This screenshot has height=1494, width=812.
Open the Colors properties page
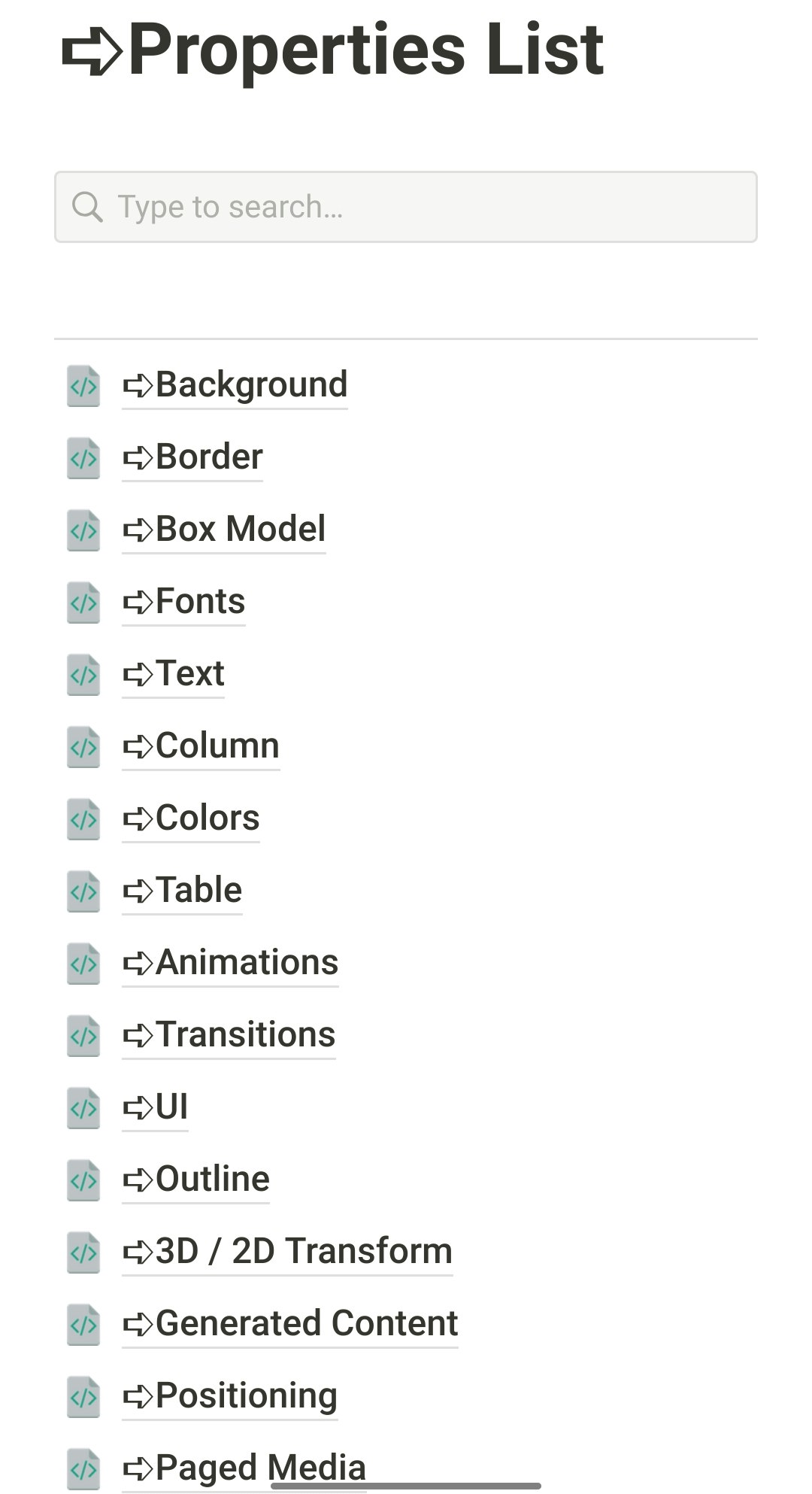190,818
